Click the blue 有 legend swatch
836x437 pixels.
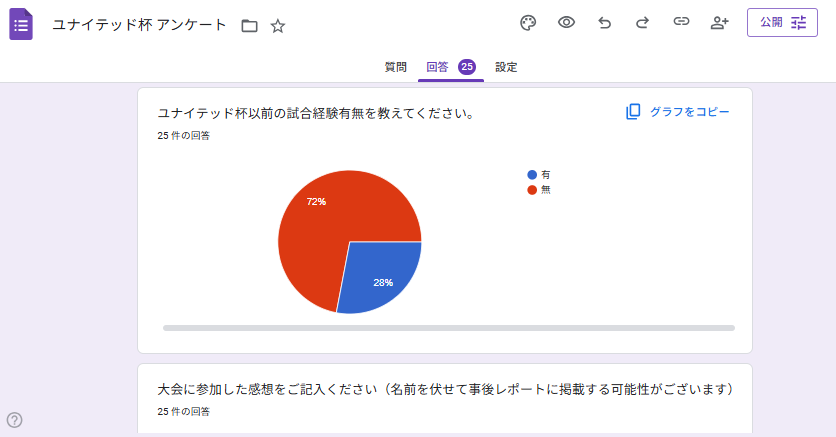[532, 175]
